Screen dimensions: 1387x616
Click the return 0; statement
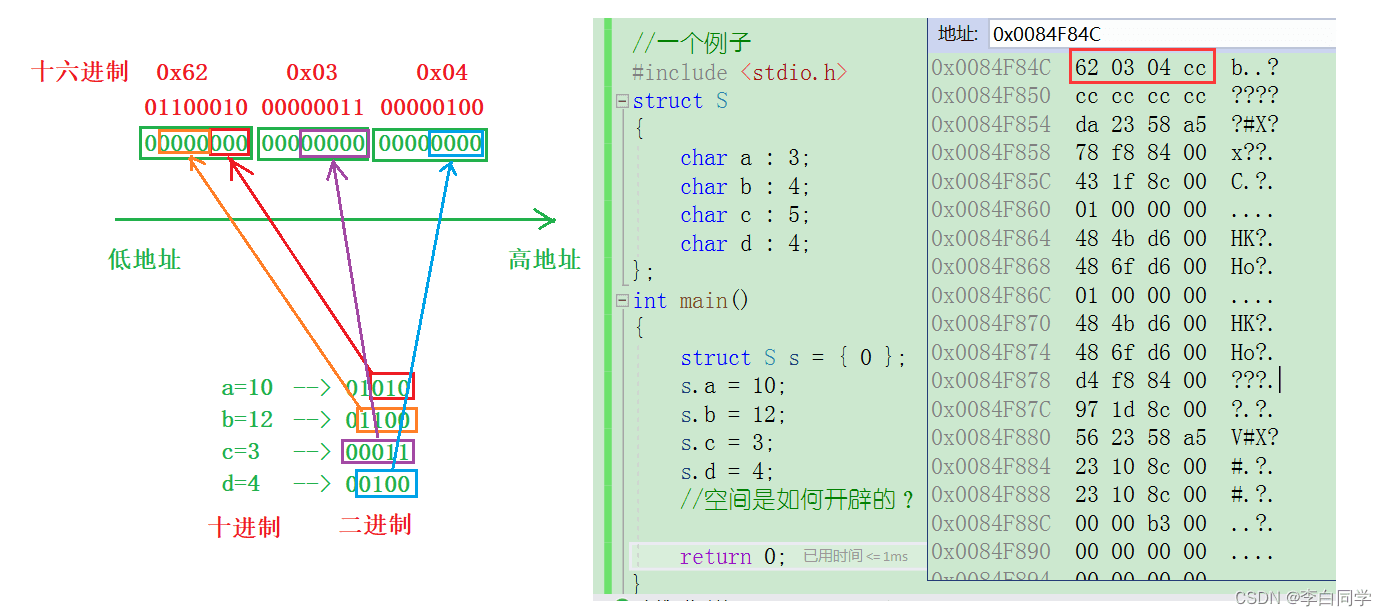(733, 556)
